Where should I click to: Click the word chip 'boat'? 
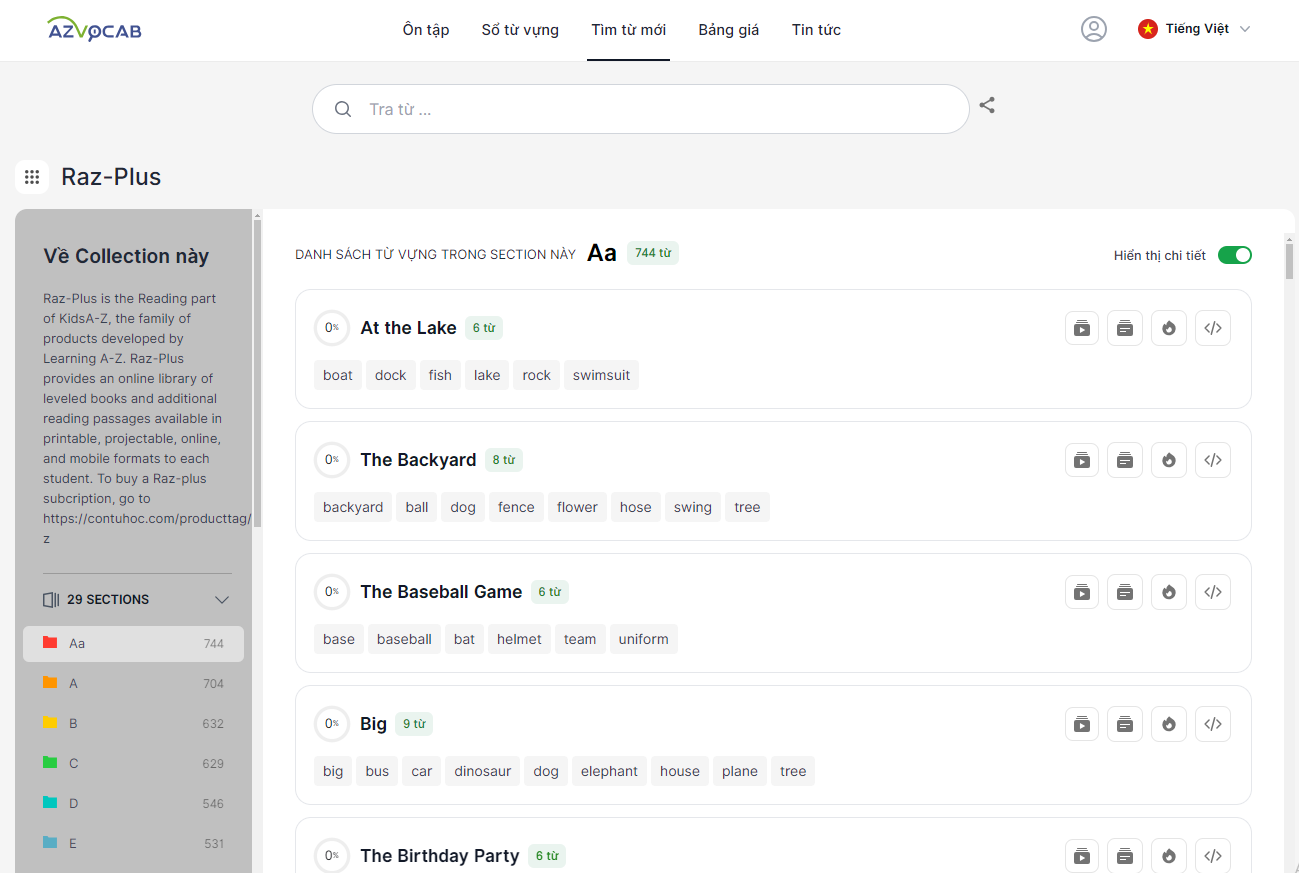pos(338,375)
